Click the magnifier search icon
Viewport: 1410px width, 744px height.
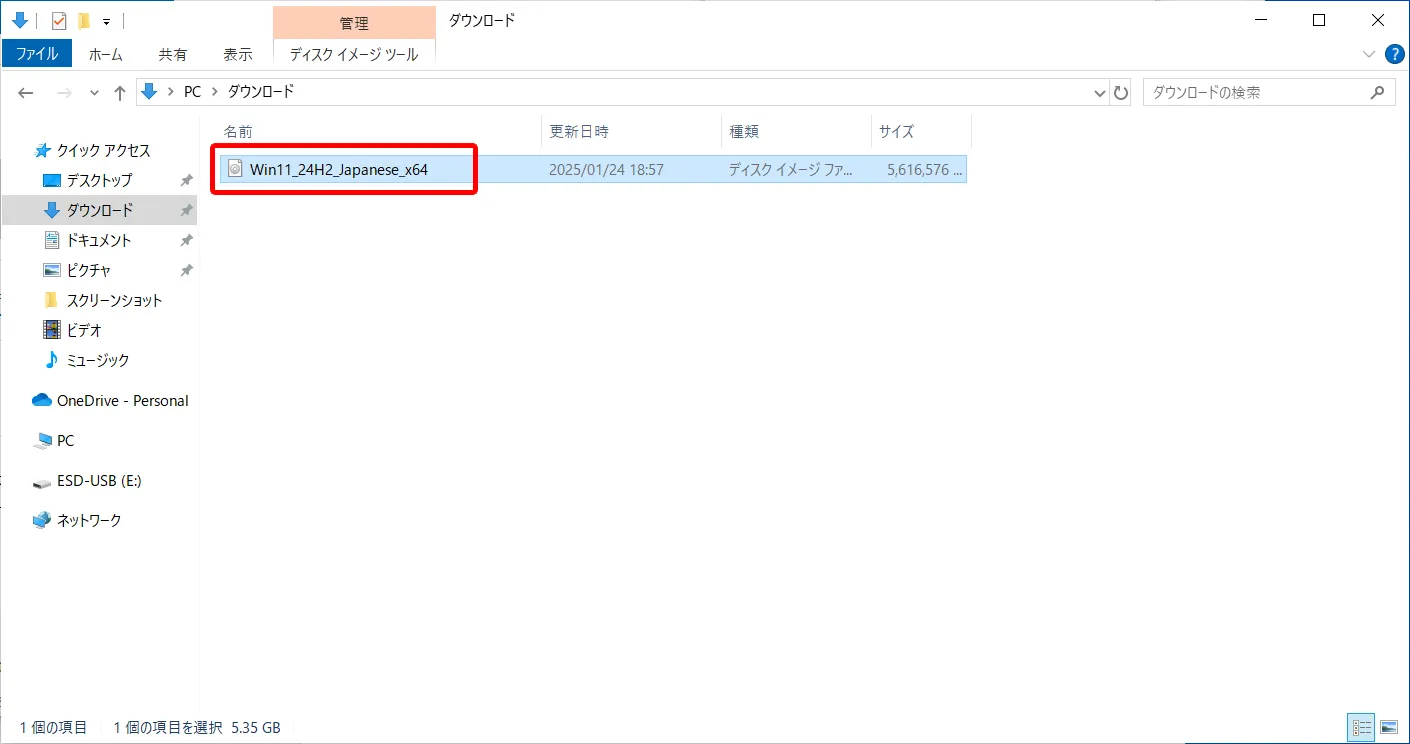point(1377,92)
